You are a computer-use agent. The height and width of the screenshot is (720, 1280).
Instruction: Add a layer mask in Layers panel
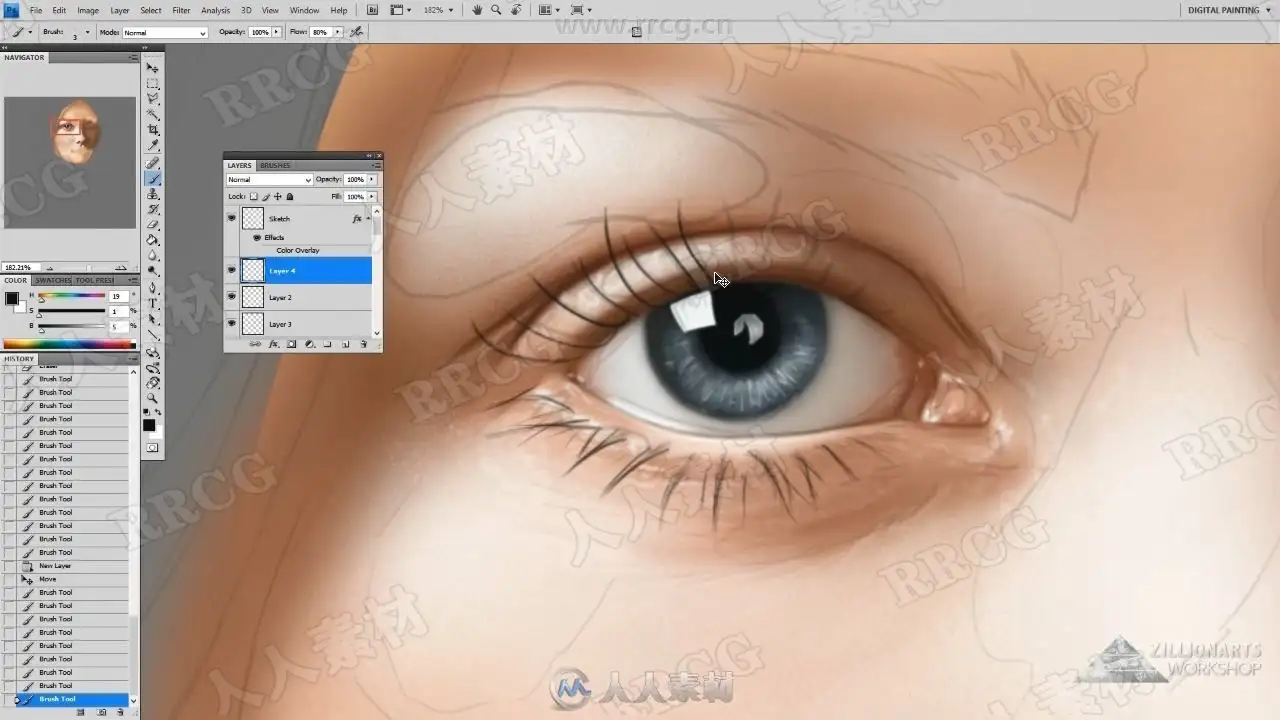pyautogui.click(x=291, y=344)
